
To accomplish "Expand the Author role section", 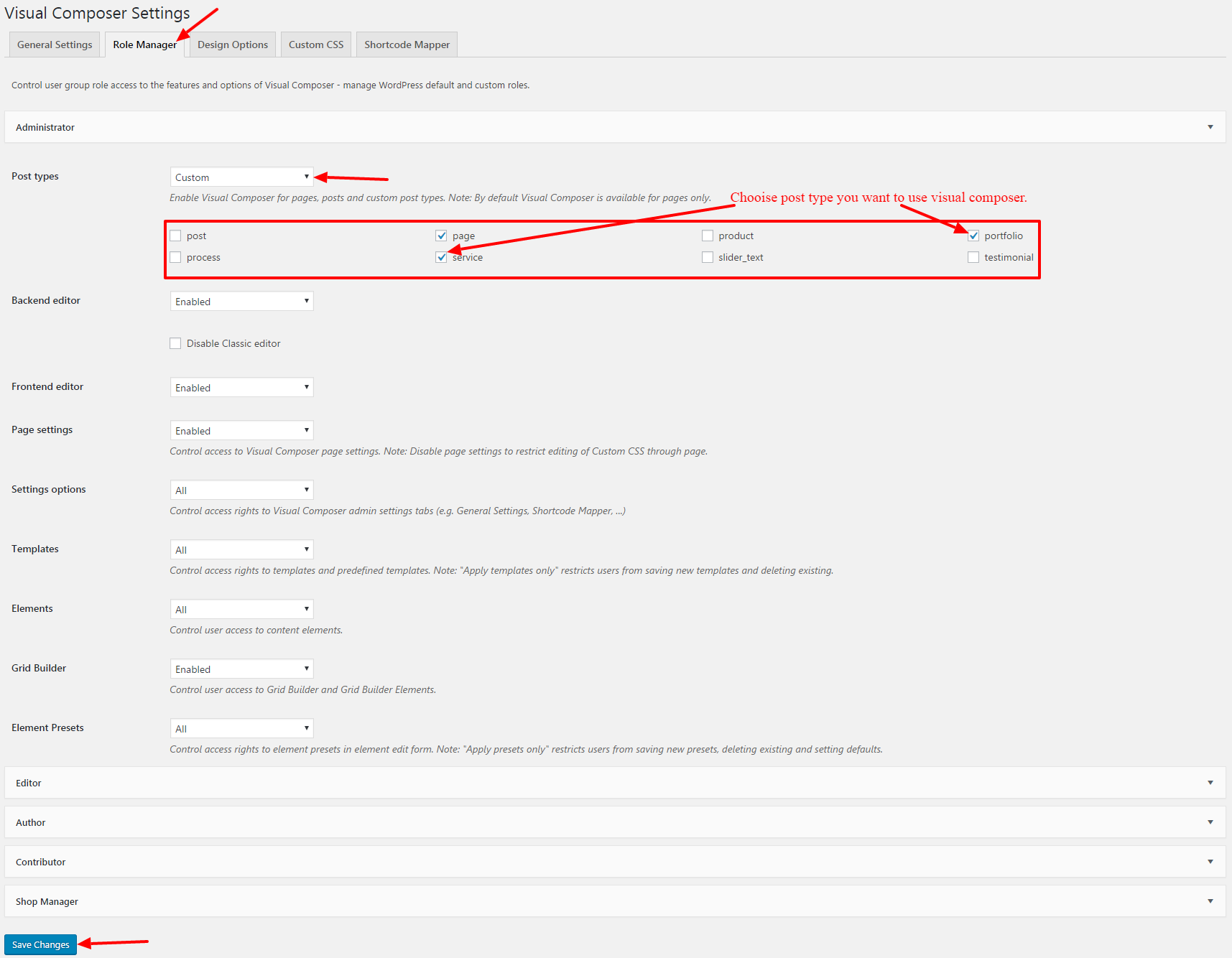I will (615, 822).
